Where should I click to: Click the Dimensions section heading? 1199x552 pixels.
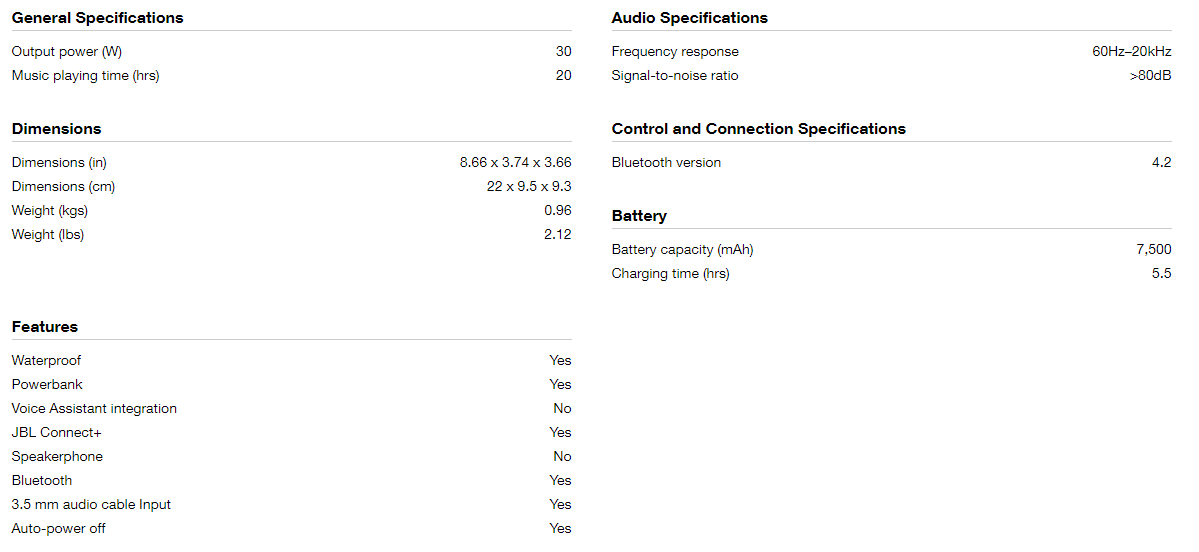57,128
